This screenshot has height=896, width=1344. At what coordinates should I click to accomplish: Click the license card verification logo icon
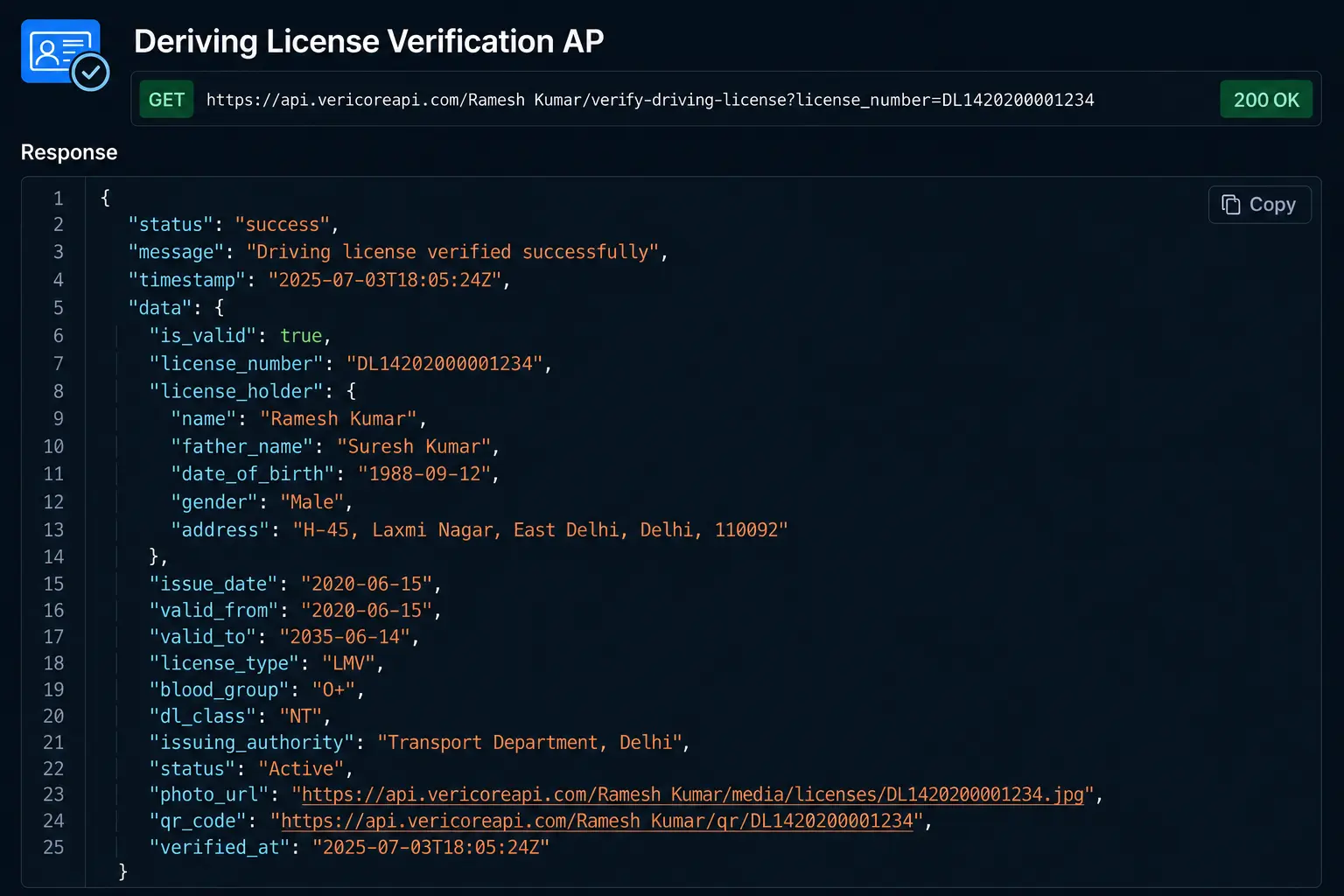66,55
